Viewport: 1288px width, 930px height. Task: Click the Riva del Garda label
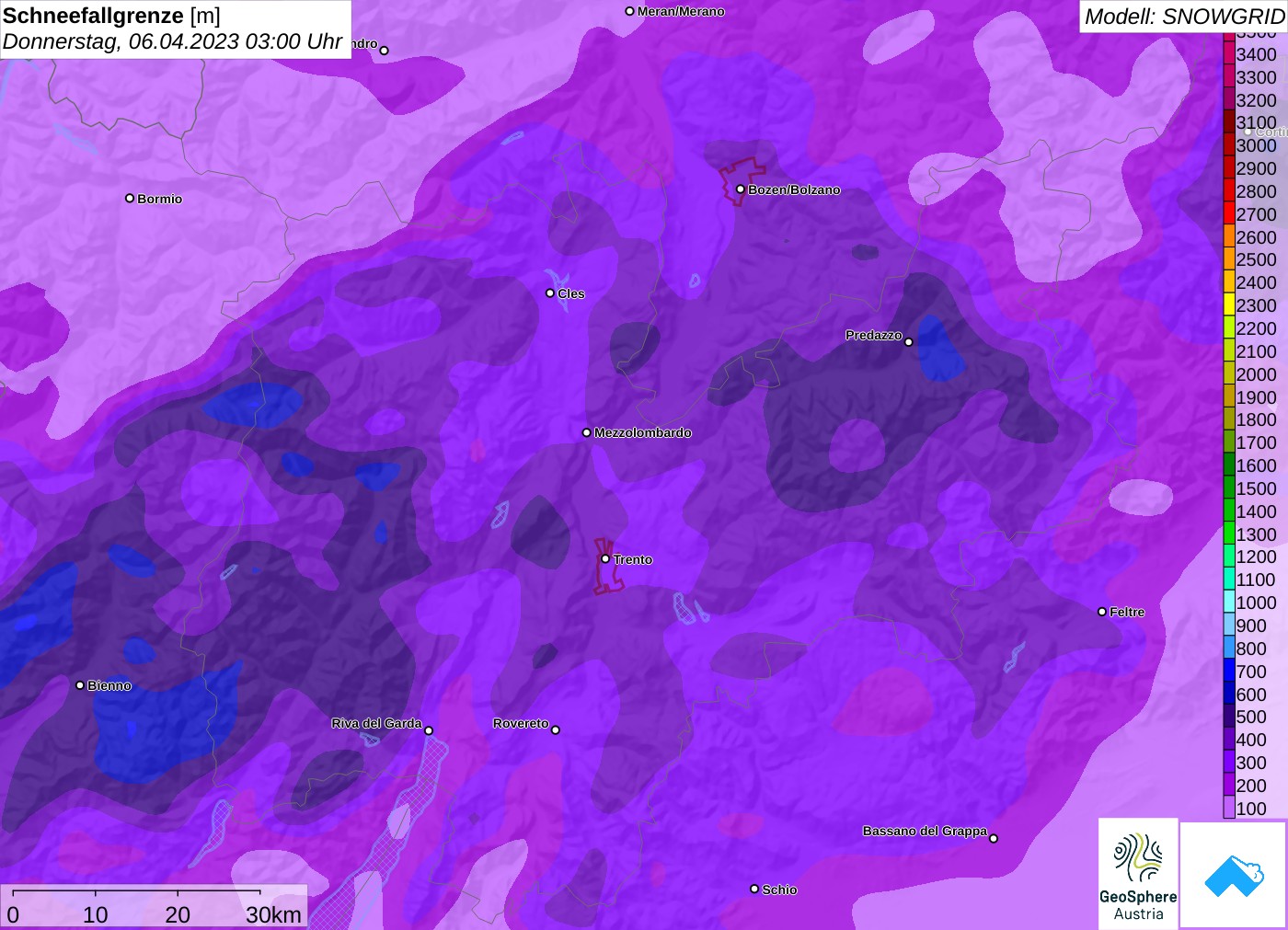376,723
